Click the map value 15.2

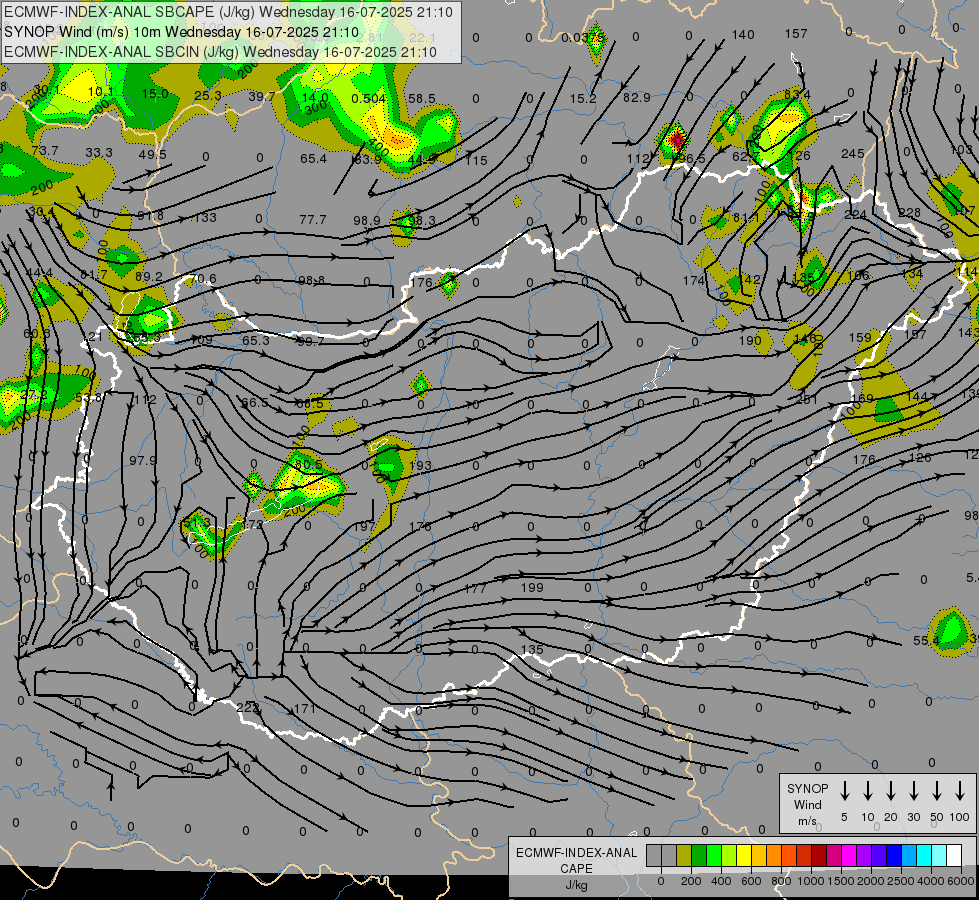coord(583,99)
